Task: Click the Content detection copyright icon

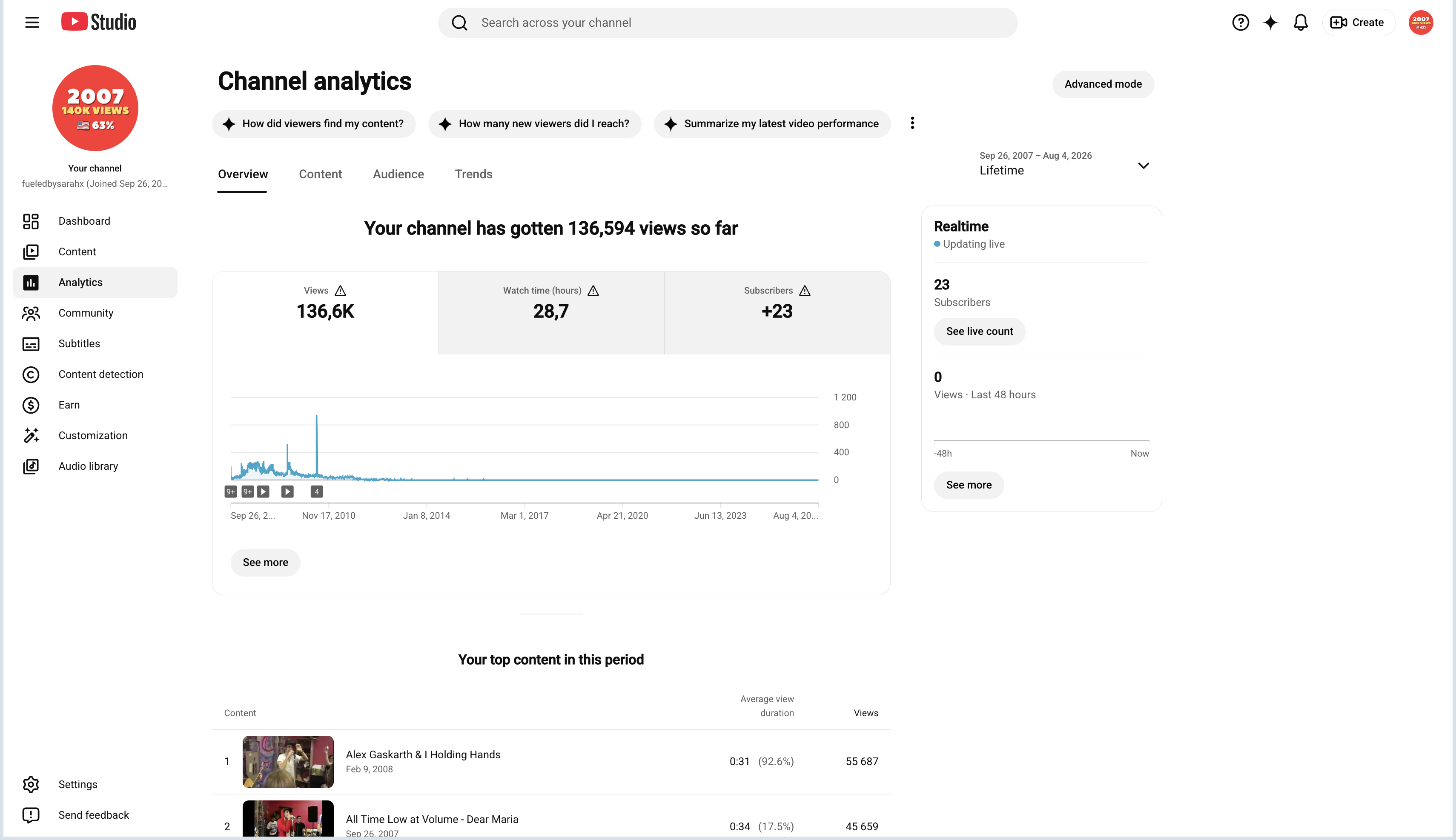Action: click(x=31, y=374)
